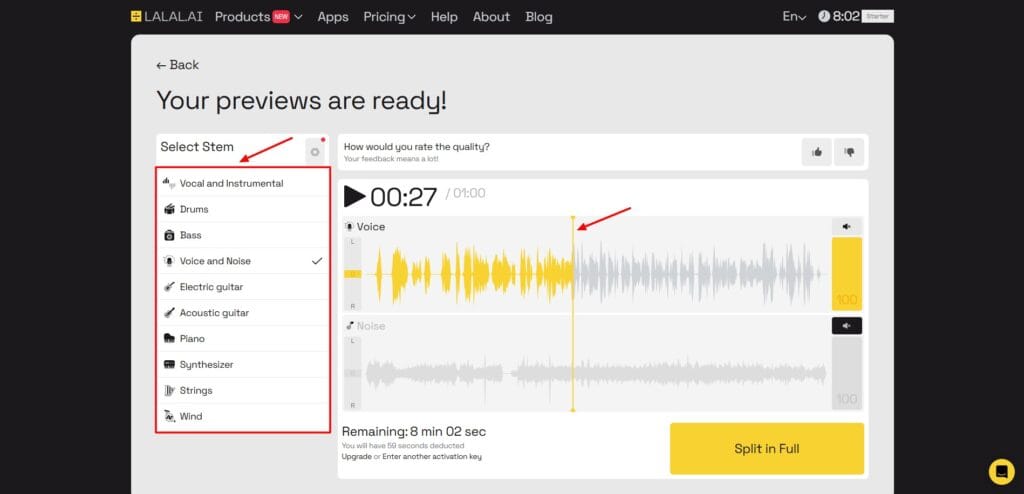Open the En language selector
Image resolution: width=1024 pixels, height=494 pixels.
coord(794,17)
